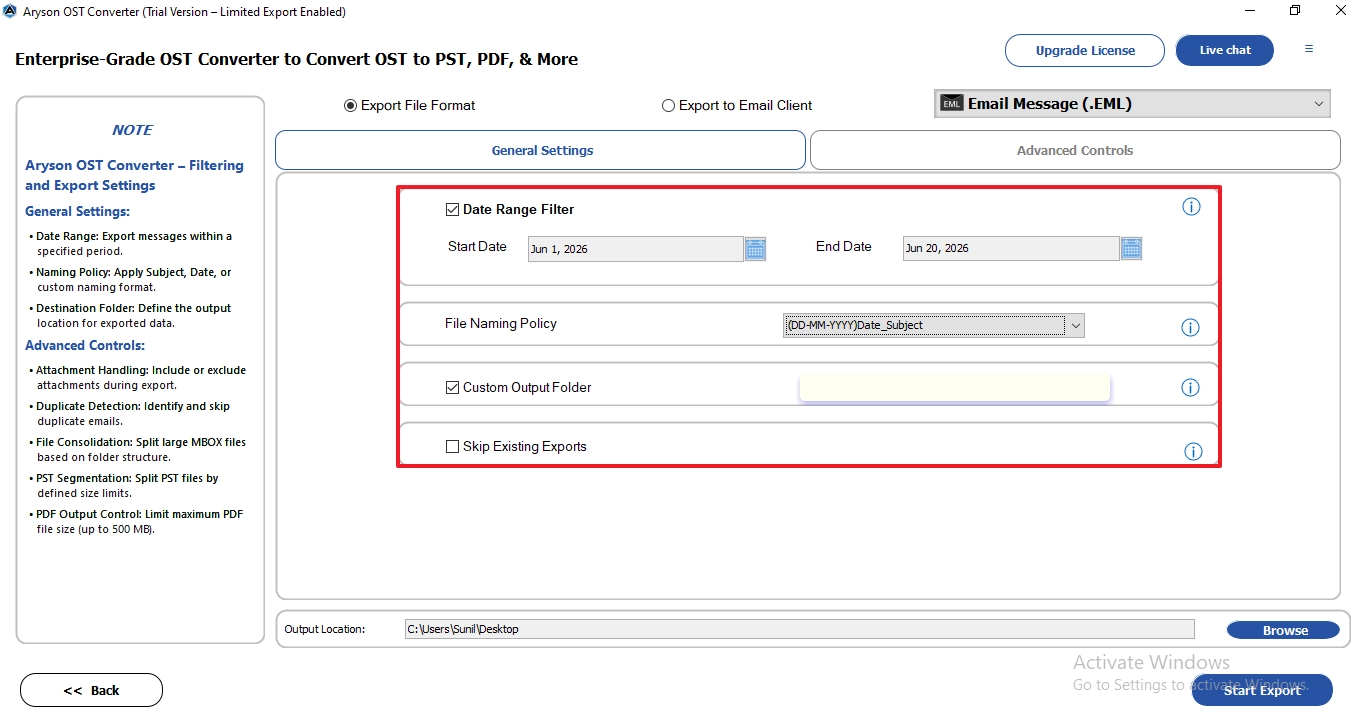Click the 'General Settings:' heading in the note panel
Image resolution: width=1366 pixels, height=728 pixels.
point(77,211)
